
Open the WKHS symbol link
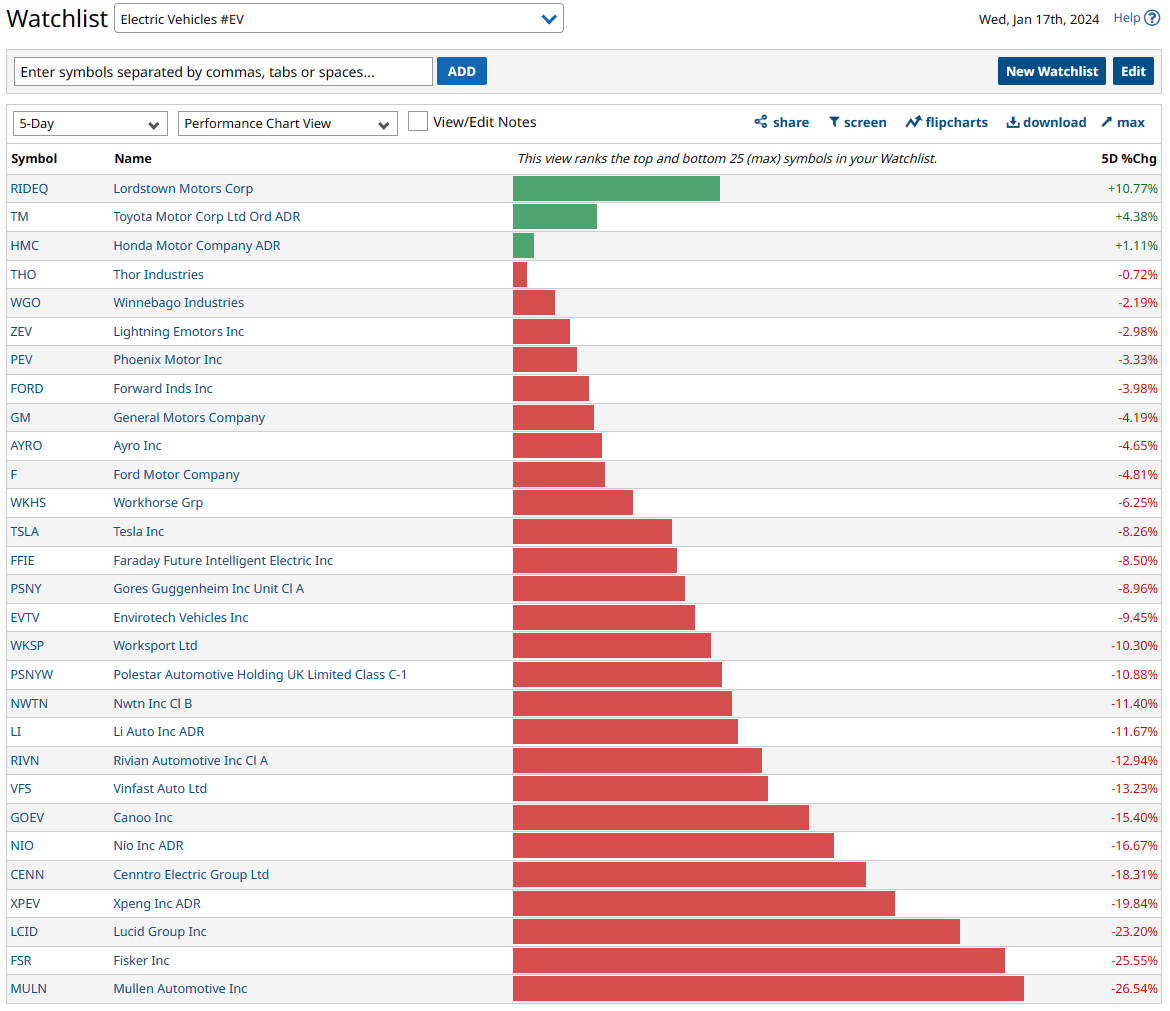[x=28, y=503]
